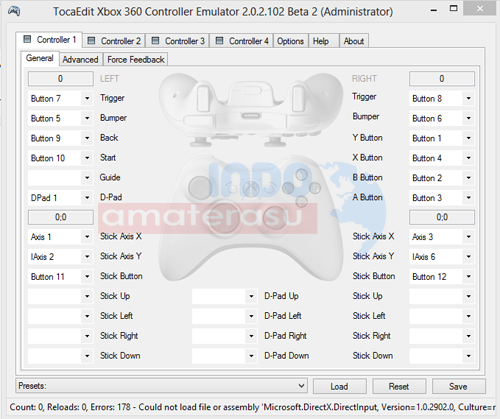Switch to the Controller 2 tab

coord(114,41)
